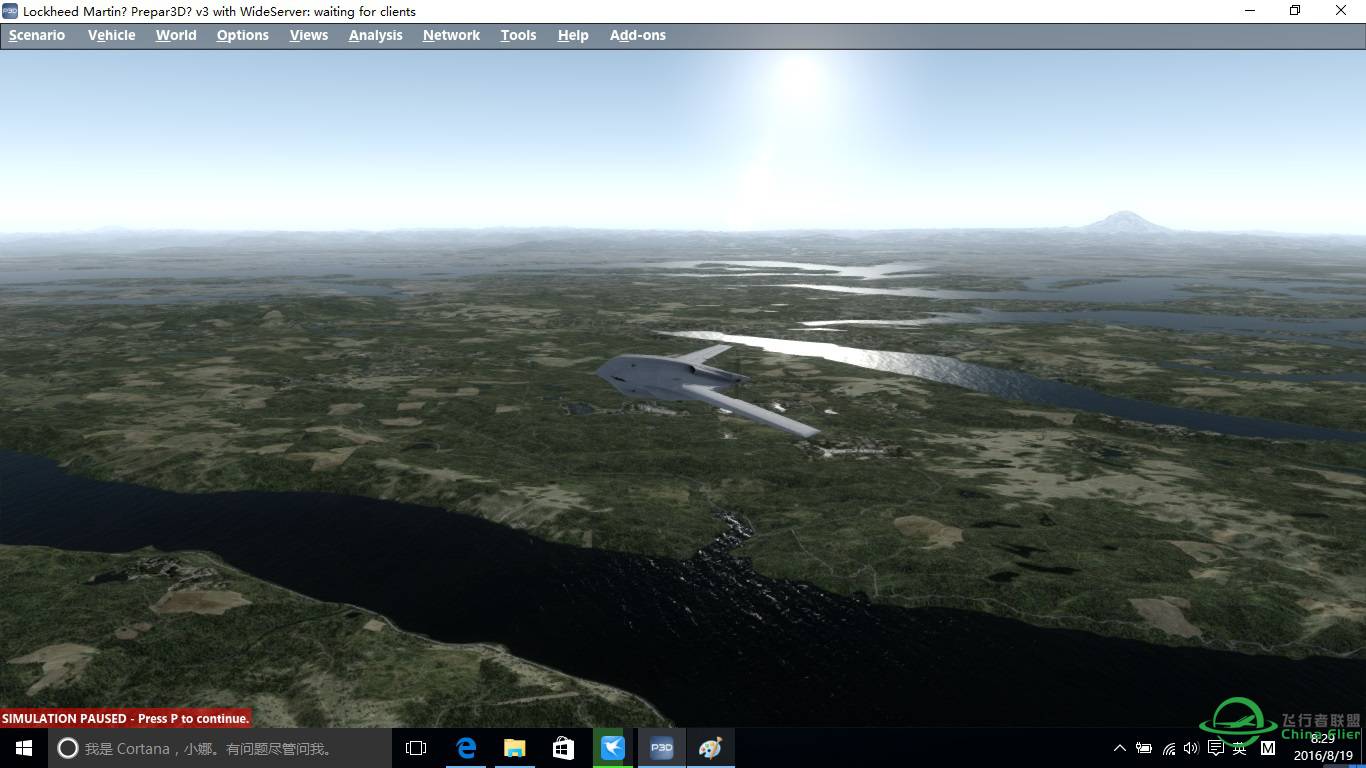Open the Help menu
Image resolution: width=1366 pixels, height=768 pixels.
tap(573, 35)
